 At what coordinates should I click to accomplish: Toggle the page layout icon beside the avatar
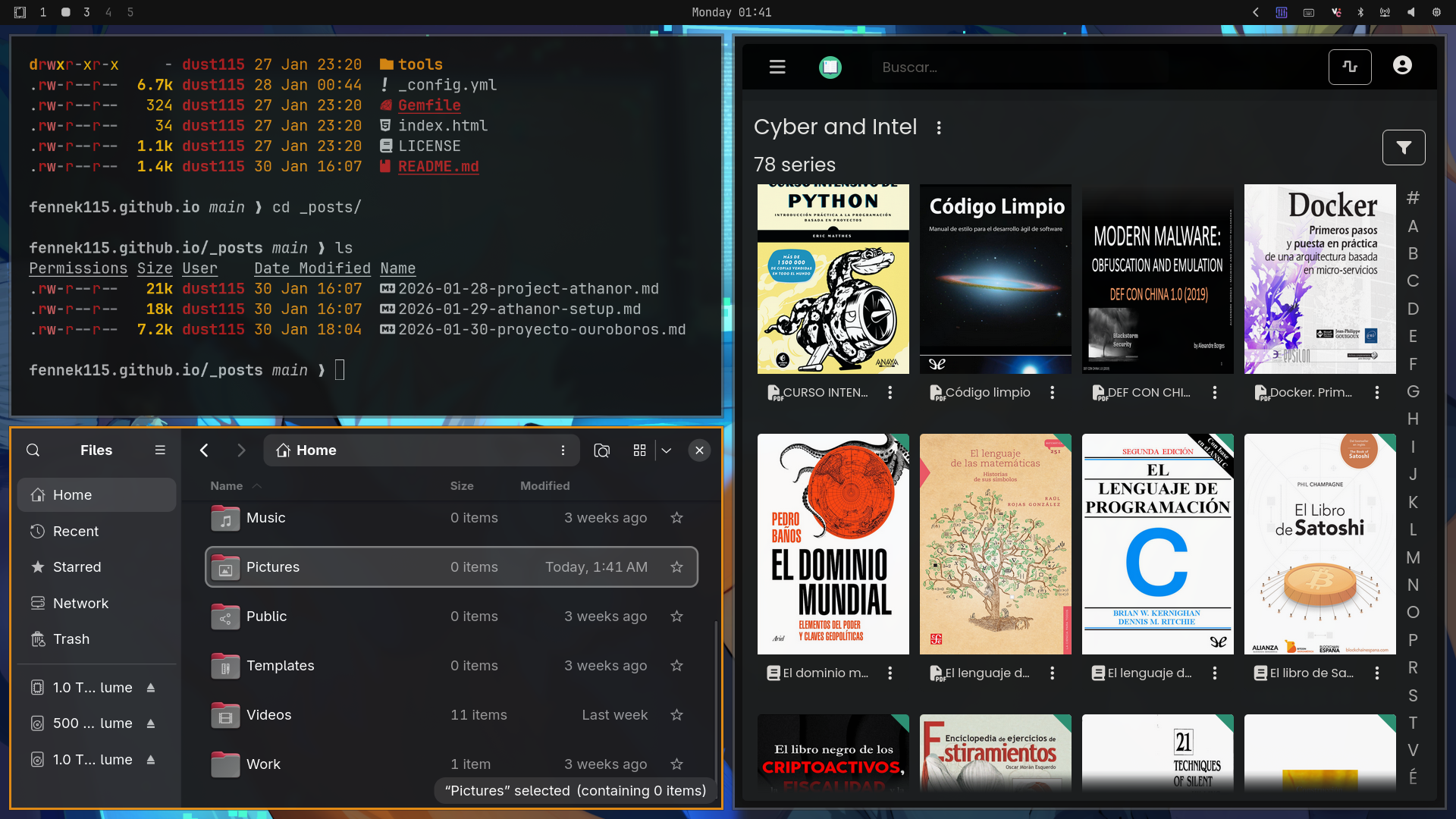(x=1350, y=67)
